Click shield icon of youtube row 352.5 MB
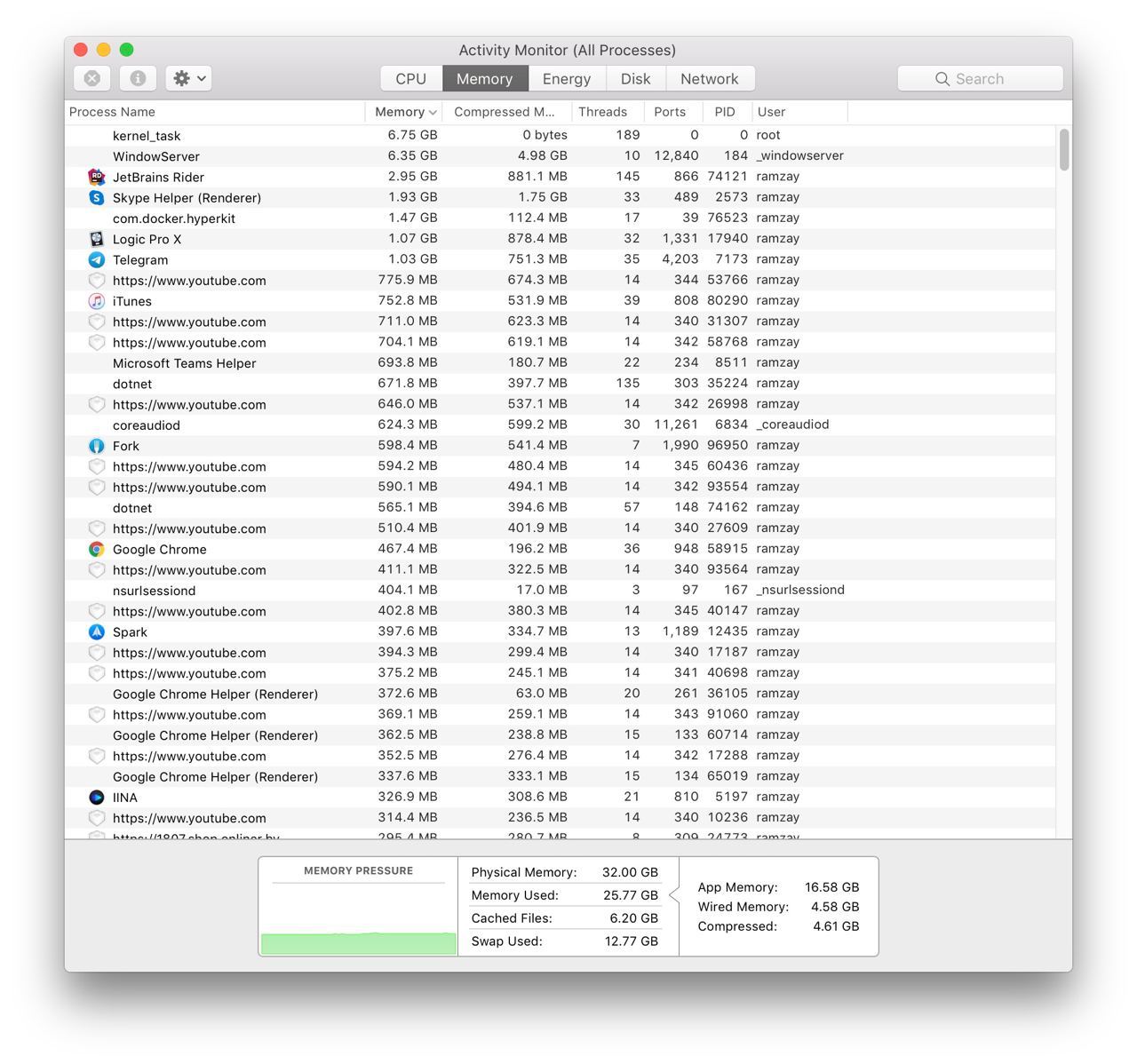 click(97, 756)
